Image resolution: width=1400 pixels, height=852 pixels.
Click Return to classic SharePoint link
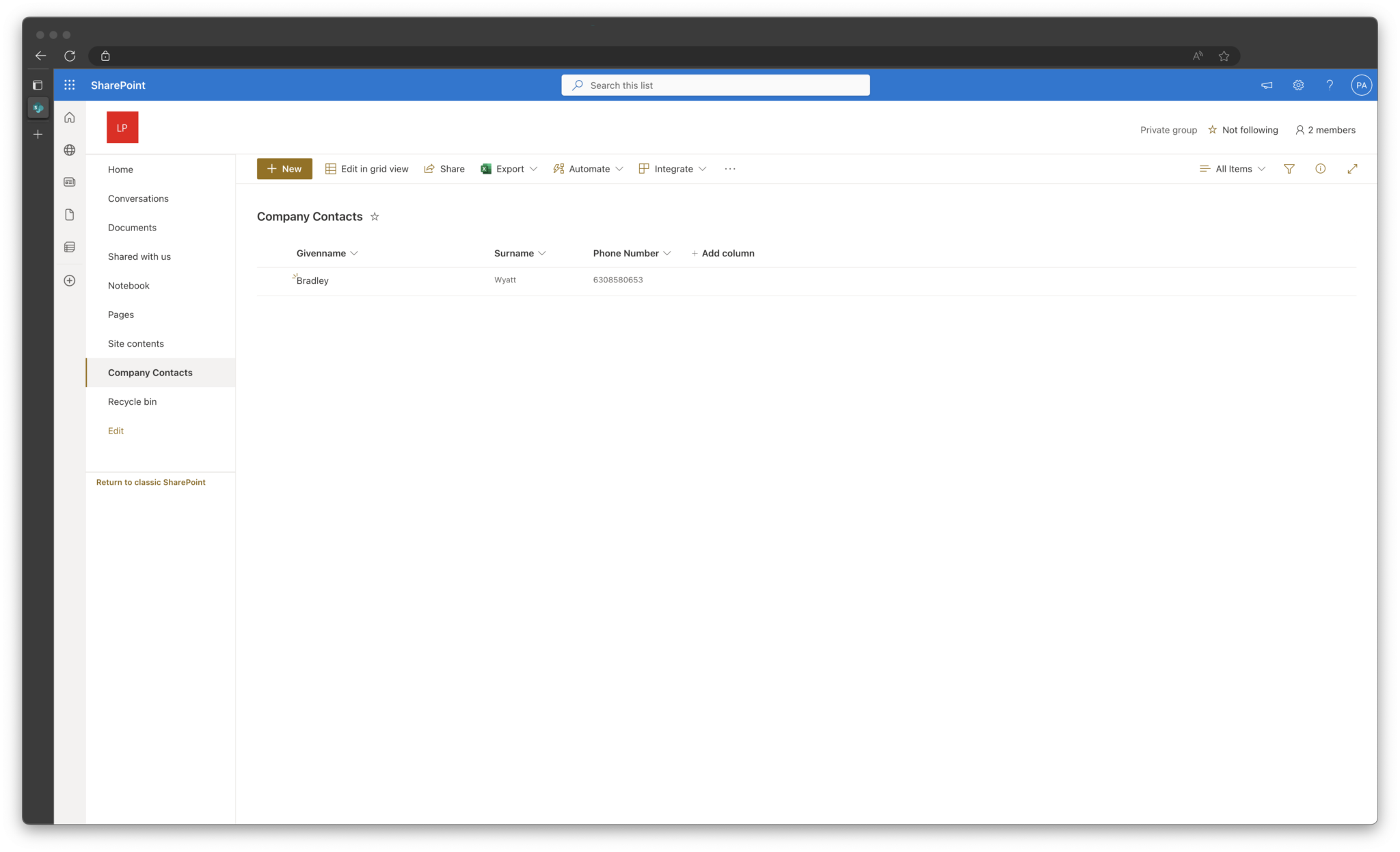(151, 482)
